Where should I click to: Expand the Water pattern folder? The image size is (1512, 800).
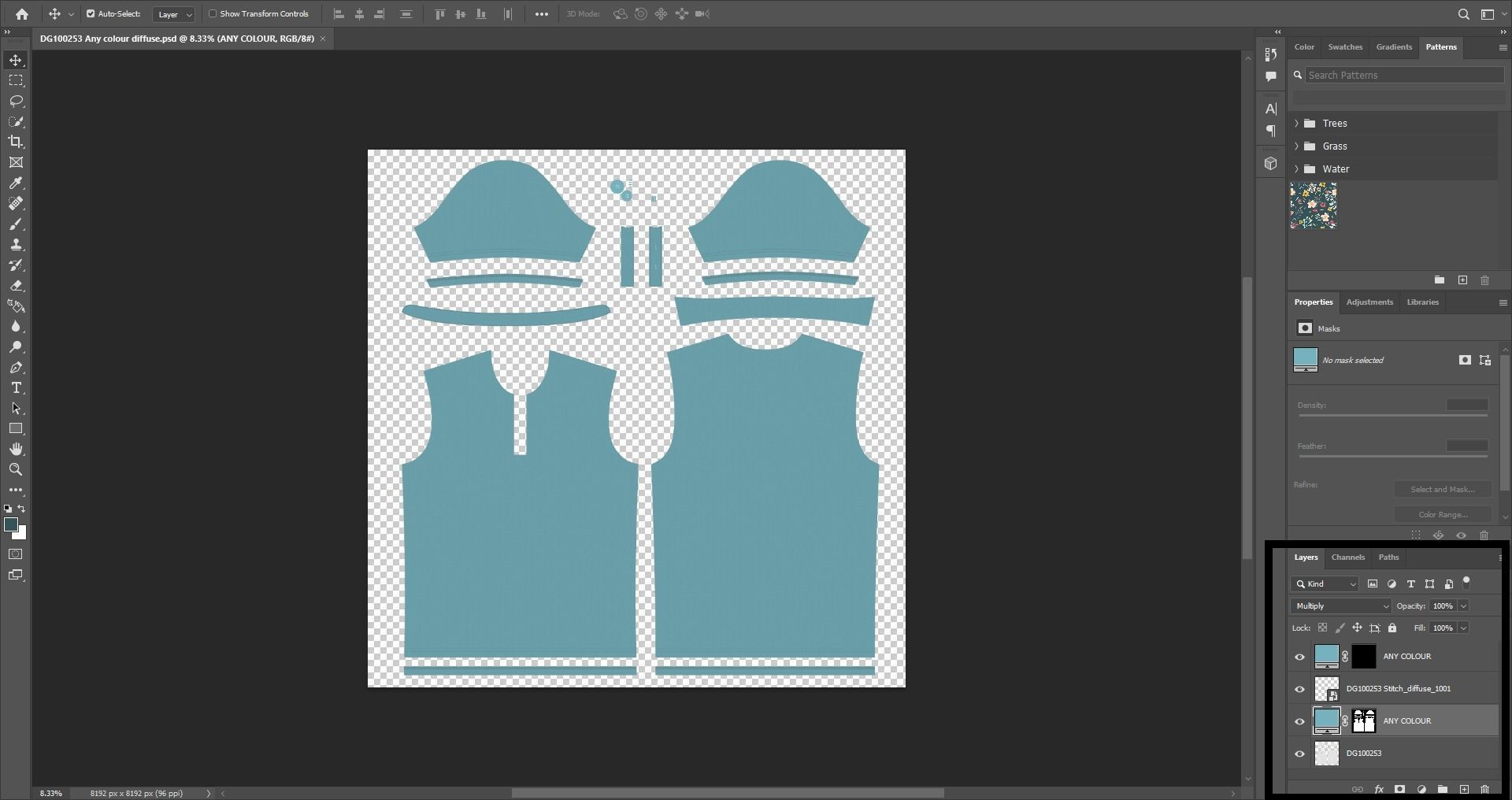pyautogui.click(x=1296, y=169)
